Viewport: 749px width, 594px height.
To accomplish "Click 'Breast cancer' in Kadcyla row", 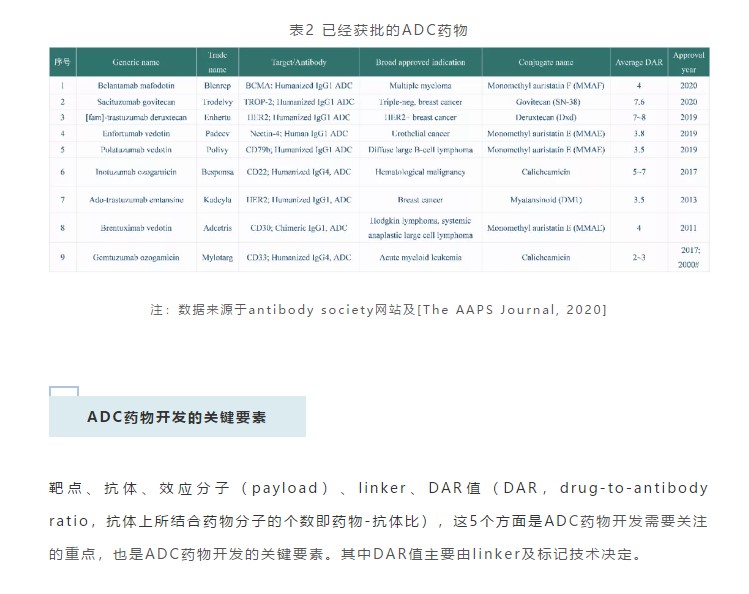I will pos(420,200).
